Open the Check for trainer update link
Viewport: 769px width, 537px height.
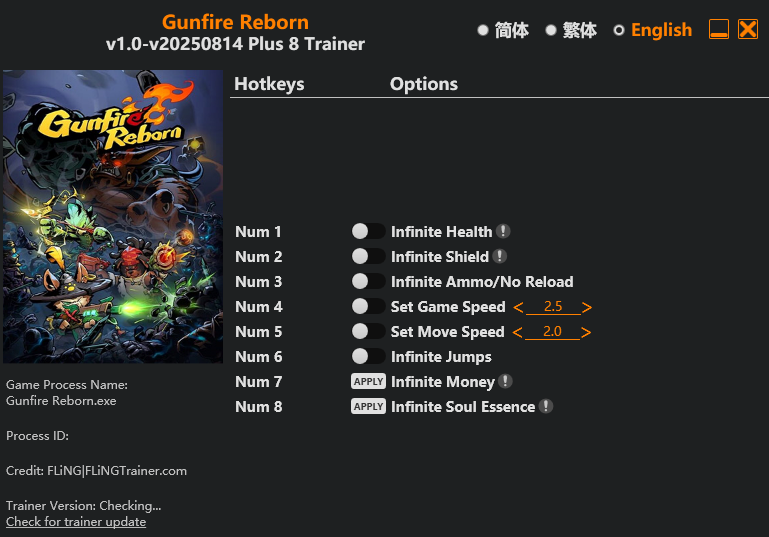76,522
